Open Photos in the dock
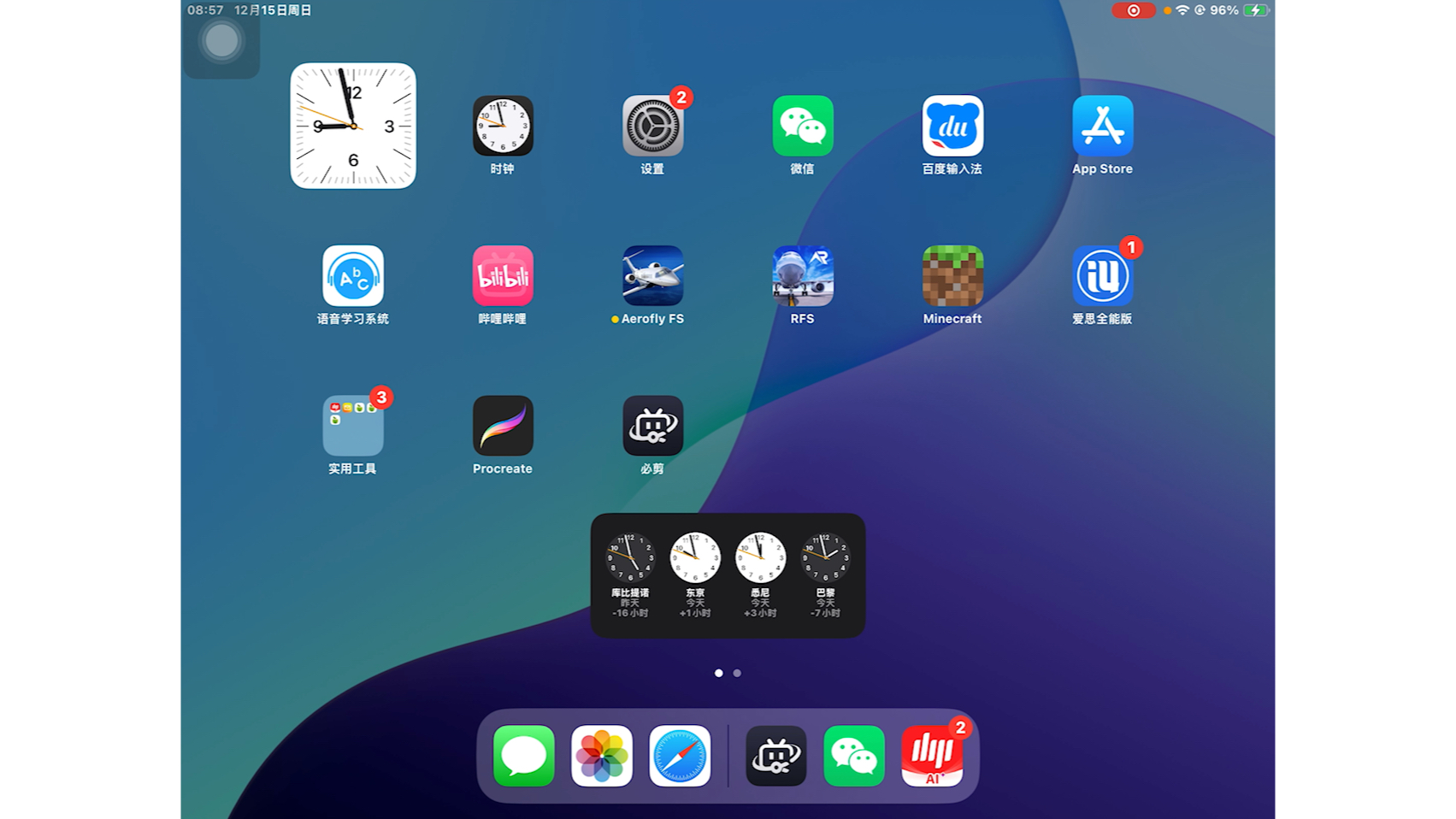The width and height of the screenshot is (1456, 819). (602, 756)
